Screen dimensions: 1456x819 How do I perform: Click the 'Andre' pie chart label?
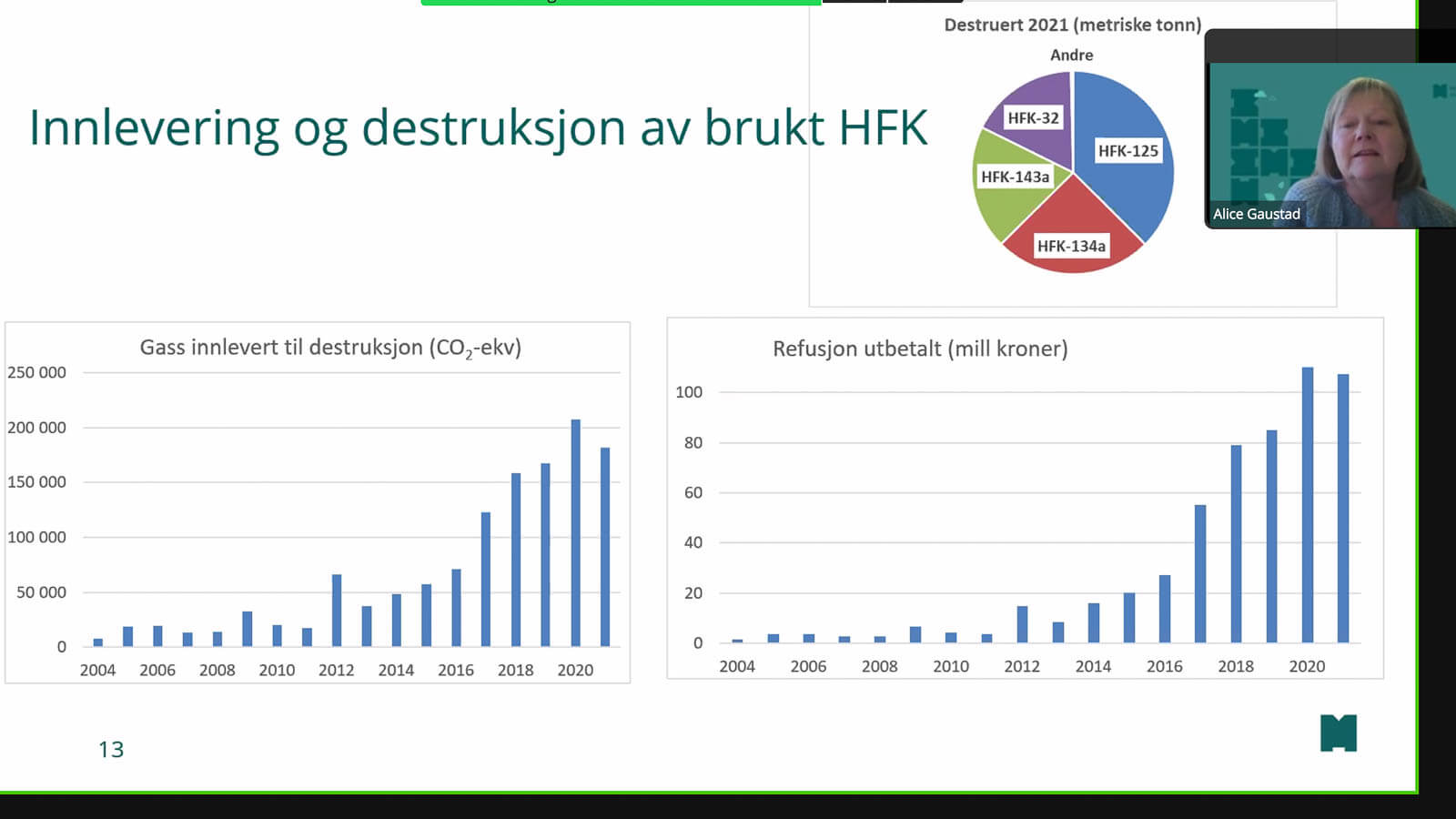pos(1071,56)
